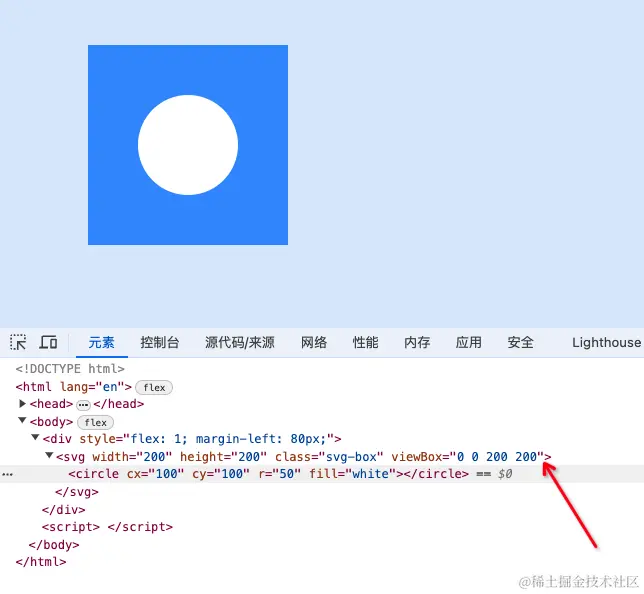The height and width of the screenshot is (594, 644).
Task: Open the Lighthouse tab
Action: coord(607,342)
